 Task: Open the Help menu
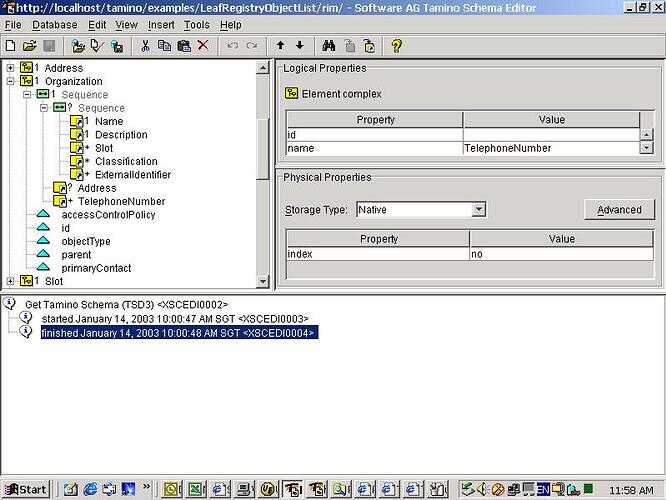click(231, 25)
